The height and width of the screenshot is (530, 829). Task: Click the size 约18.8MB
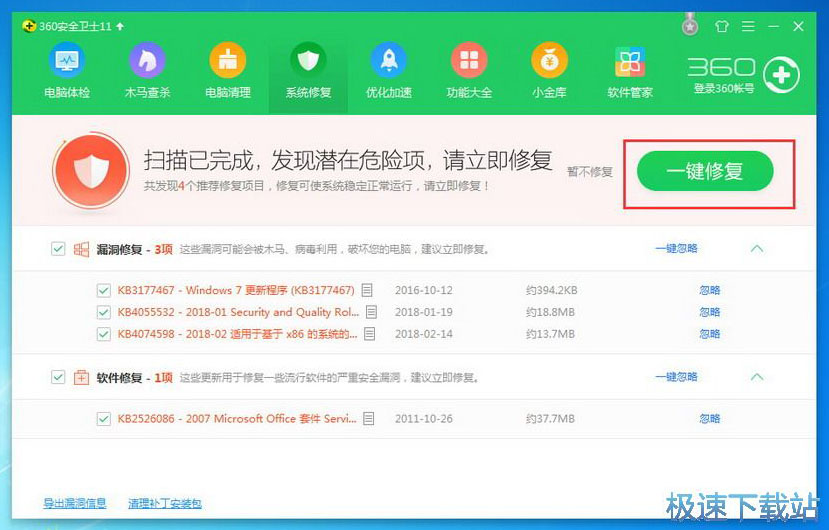(550, 313)
